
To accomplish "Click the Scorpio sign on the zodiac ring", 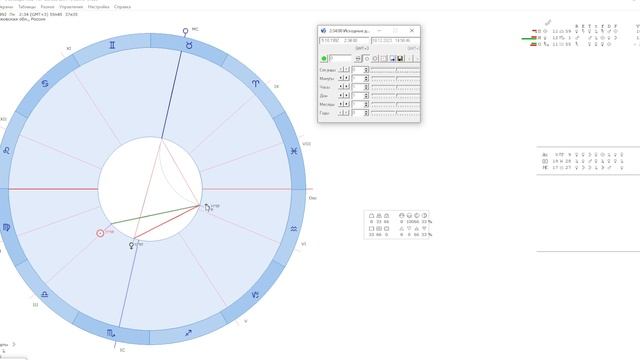I will 111,333.
